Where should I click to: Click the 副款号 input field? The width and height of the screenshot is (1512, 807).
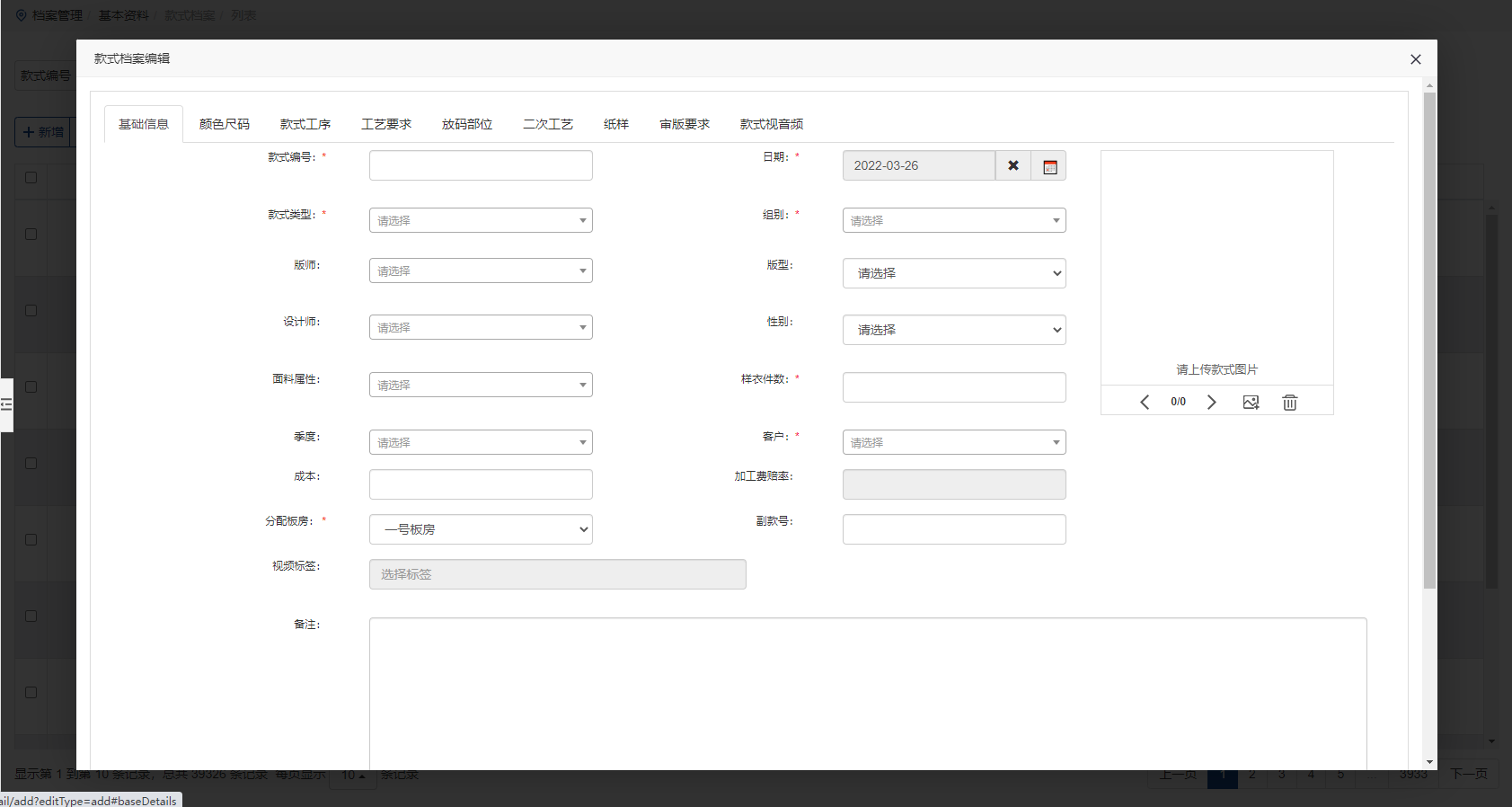click(954, 529)
